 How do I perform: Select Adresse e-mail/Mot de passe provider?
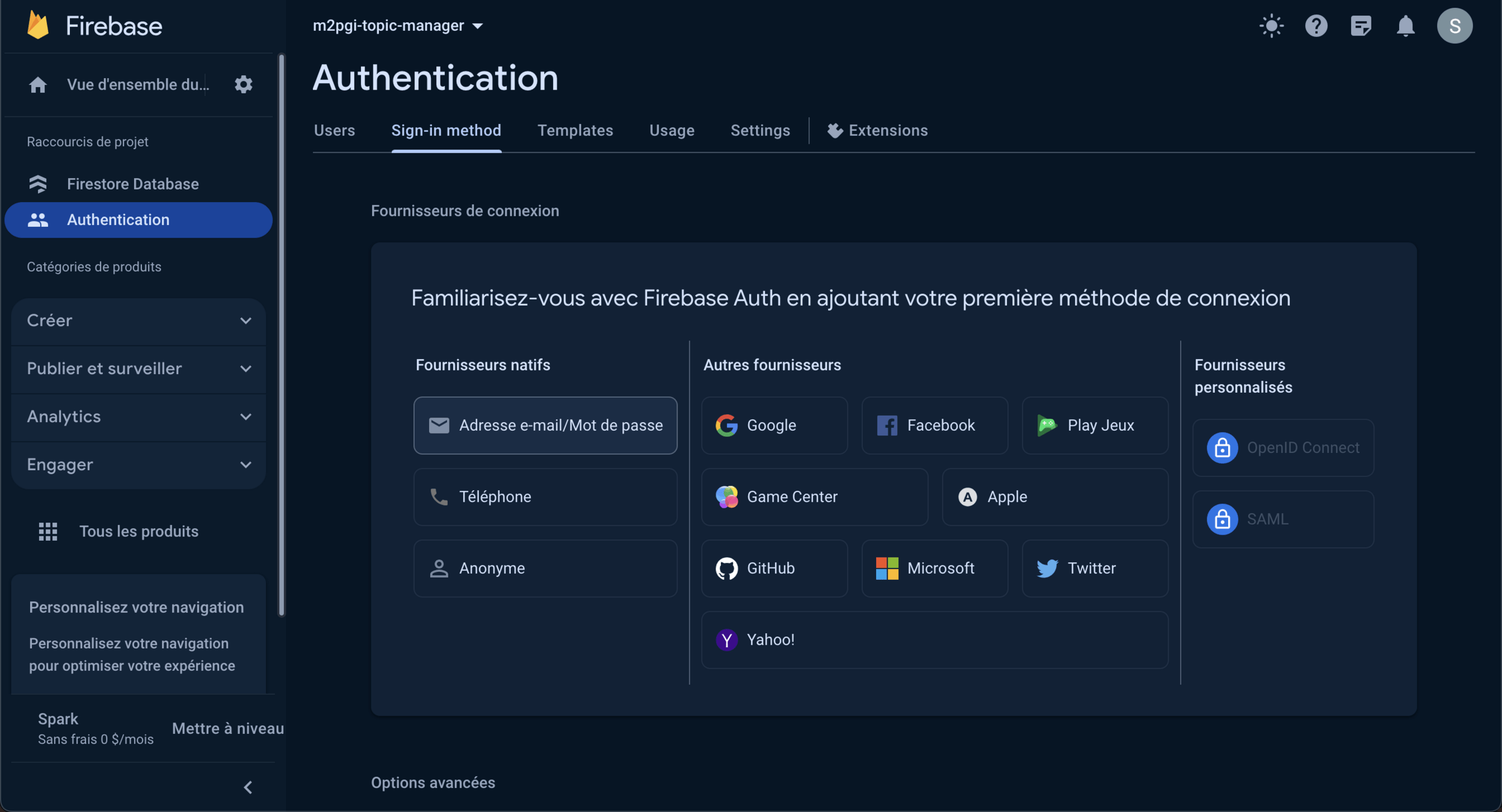[x=545, y=425]
